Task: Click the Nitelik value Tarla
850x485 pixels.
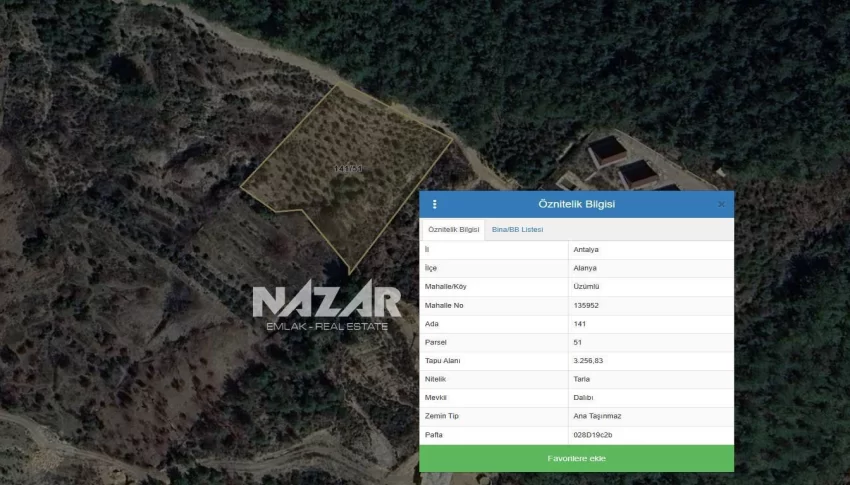Action: [582, 379]
